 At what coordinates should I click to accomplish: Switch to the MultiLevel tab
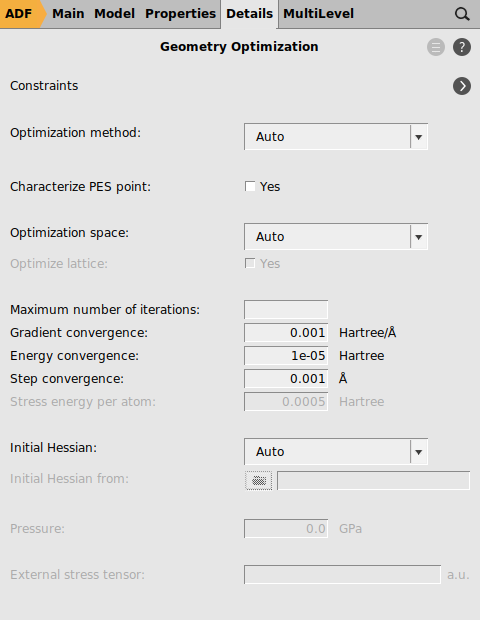[x=318, y=14]
